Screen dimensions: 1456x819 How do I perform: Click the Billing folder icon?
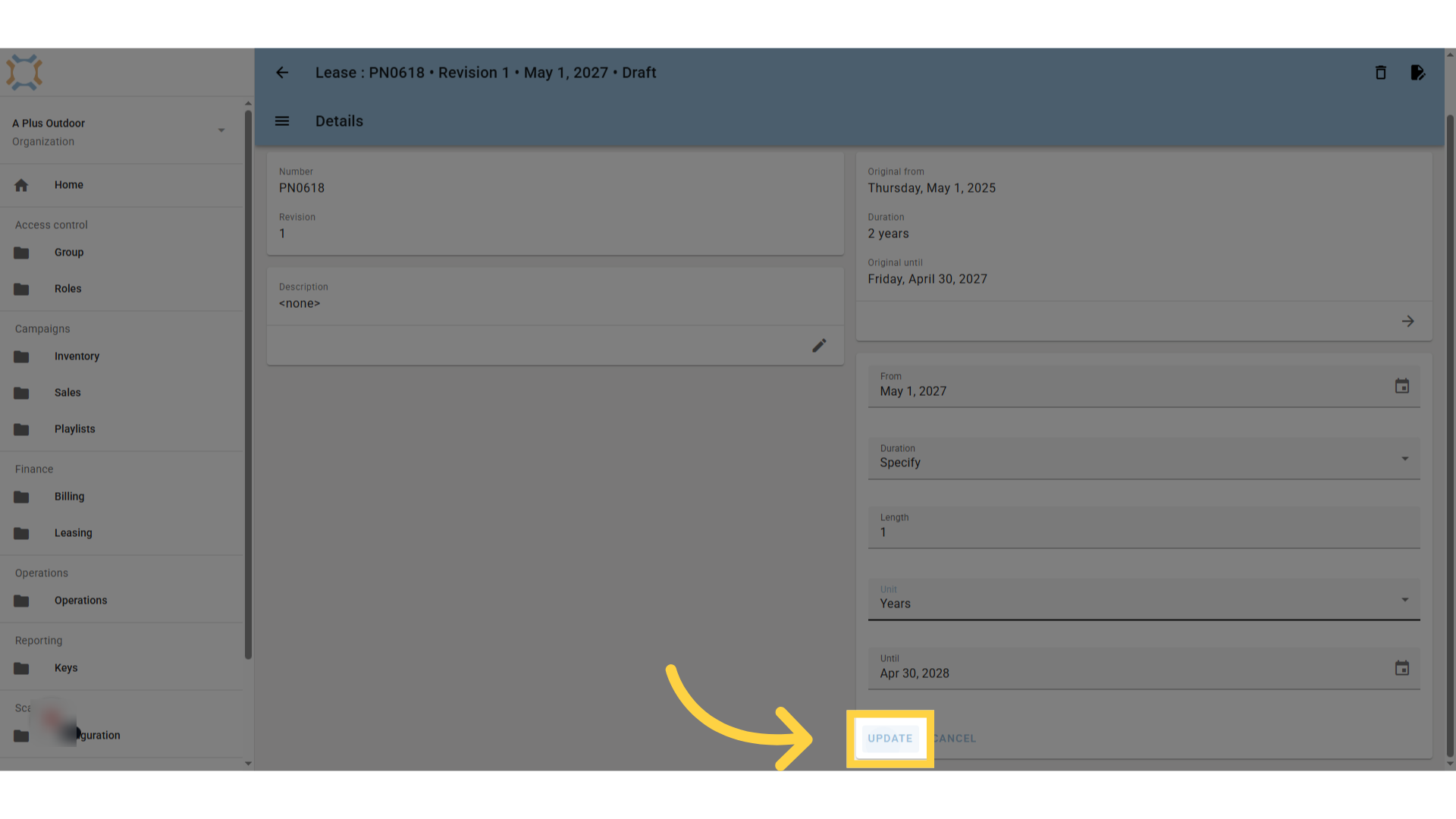point(21,497)
